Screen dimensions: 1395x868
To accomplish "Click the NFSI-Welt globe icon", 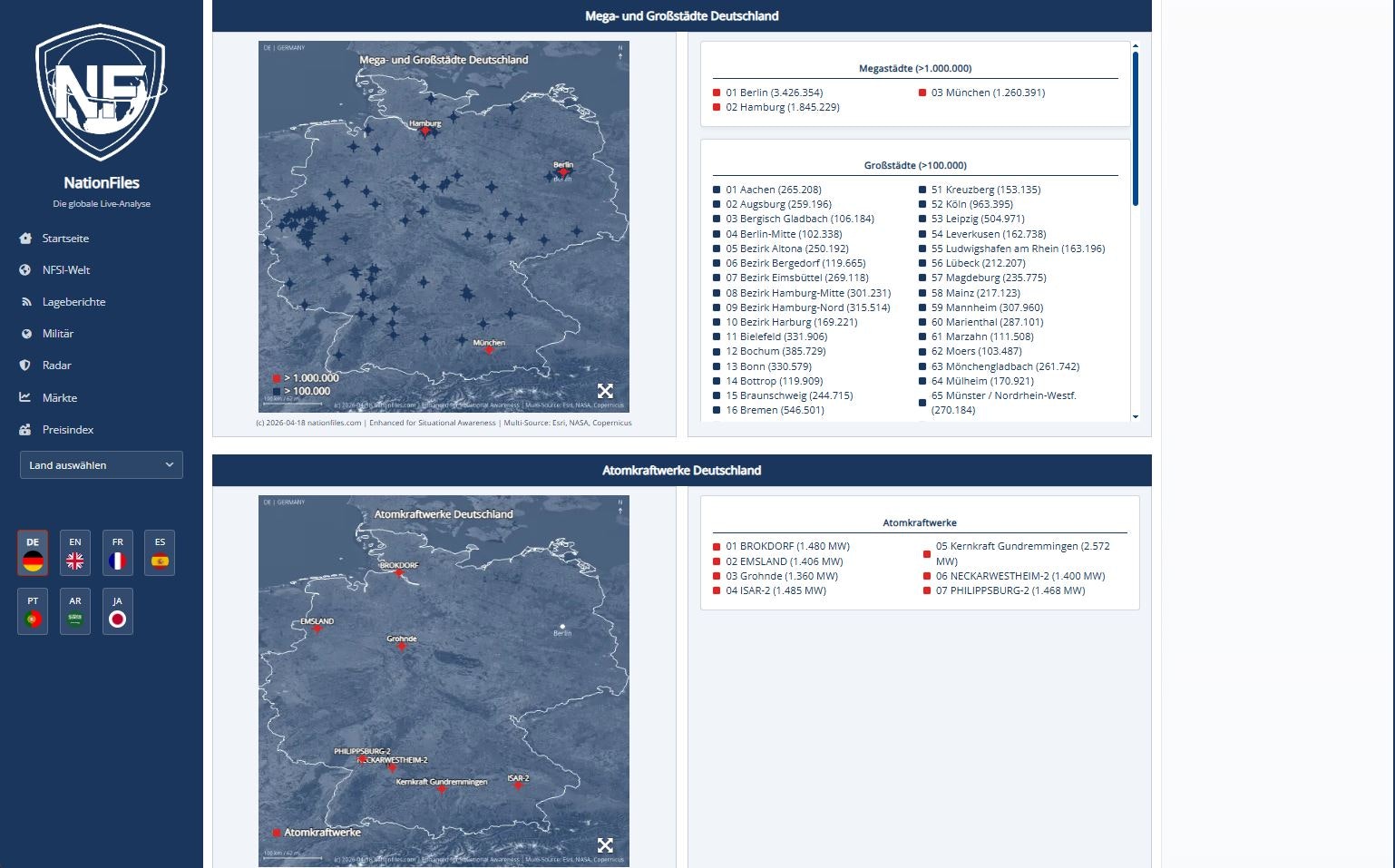I will coord(25,270).
